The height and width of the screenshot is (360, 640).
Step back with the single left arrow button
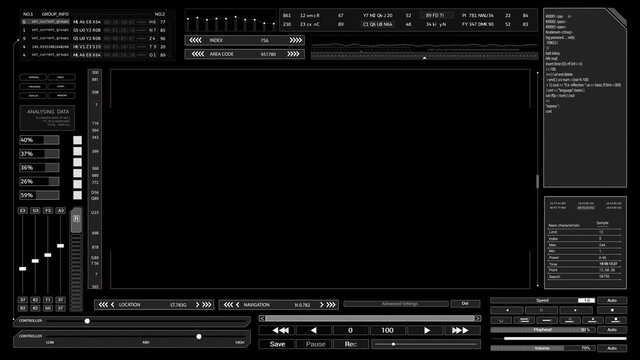(x=313, y=330)
